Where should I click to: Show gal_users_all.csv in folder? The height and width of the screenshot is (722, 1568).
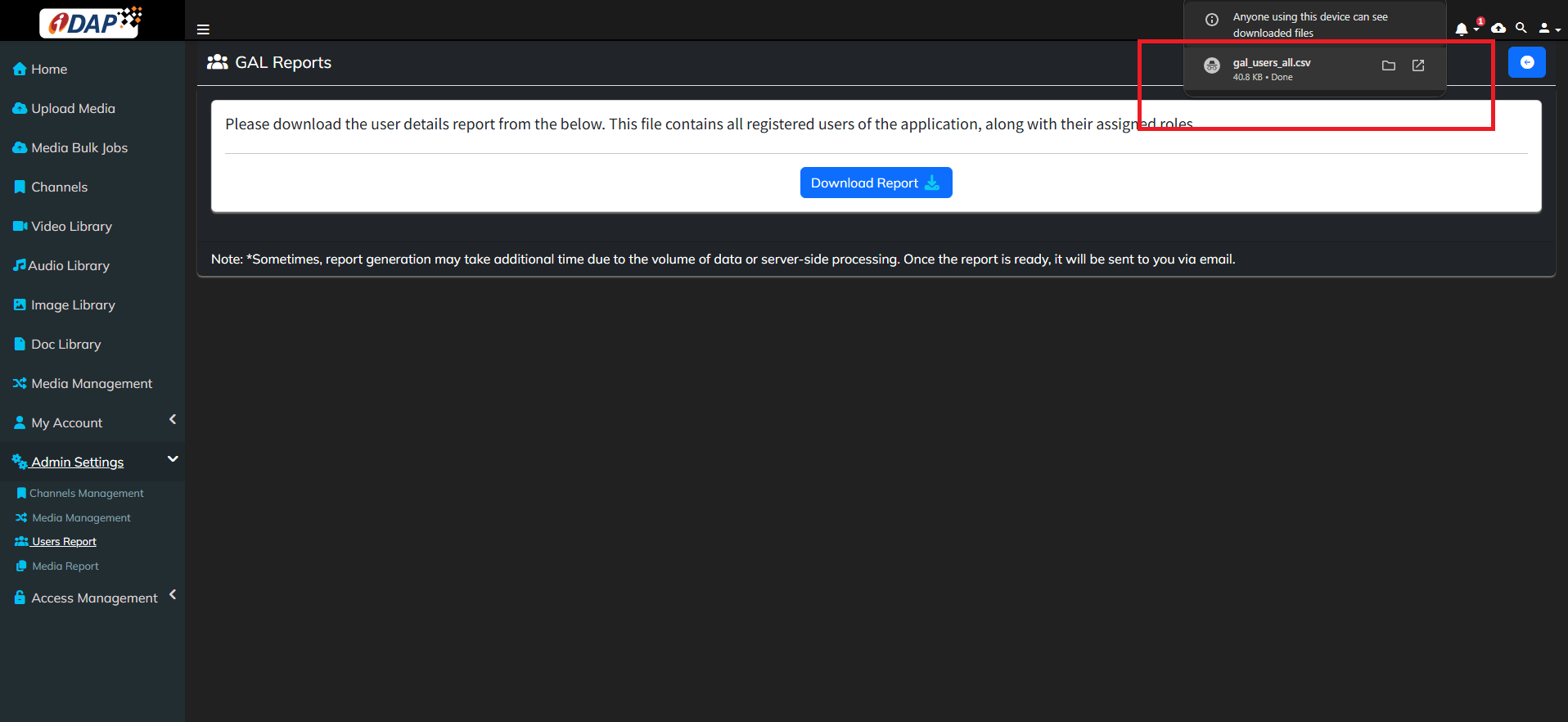(1389, 65)
